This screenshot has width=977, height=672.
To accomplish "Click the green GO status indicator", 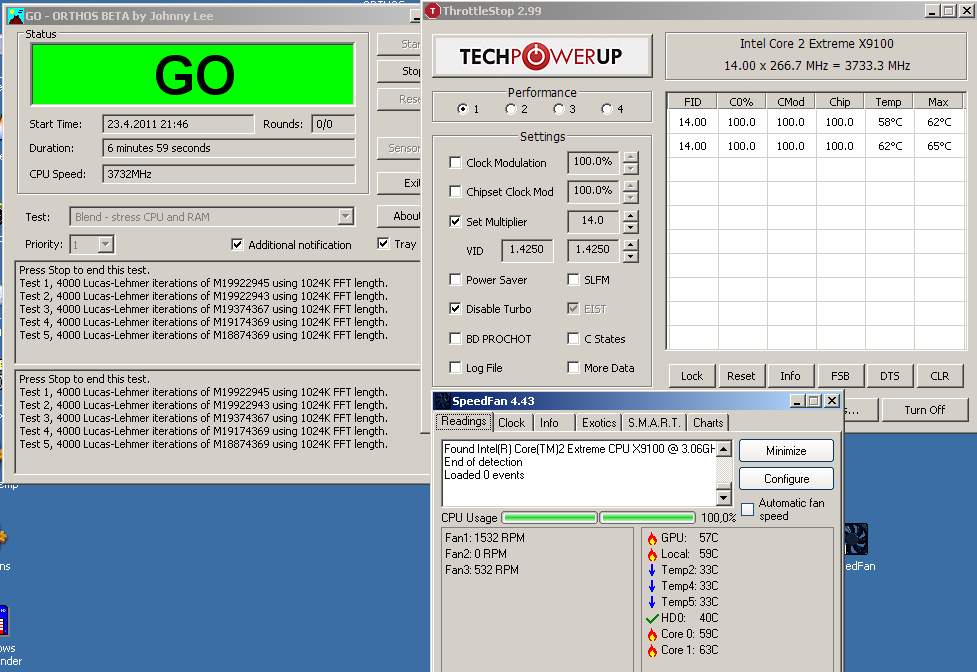I will pos(193,74).
